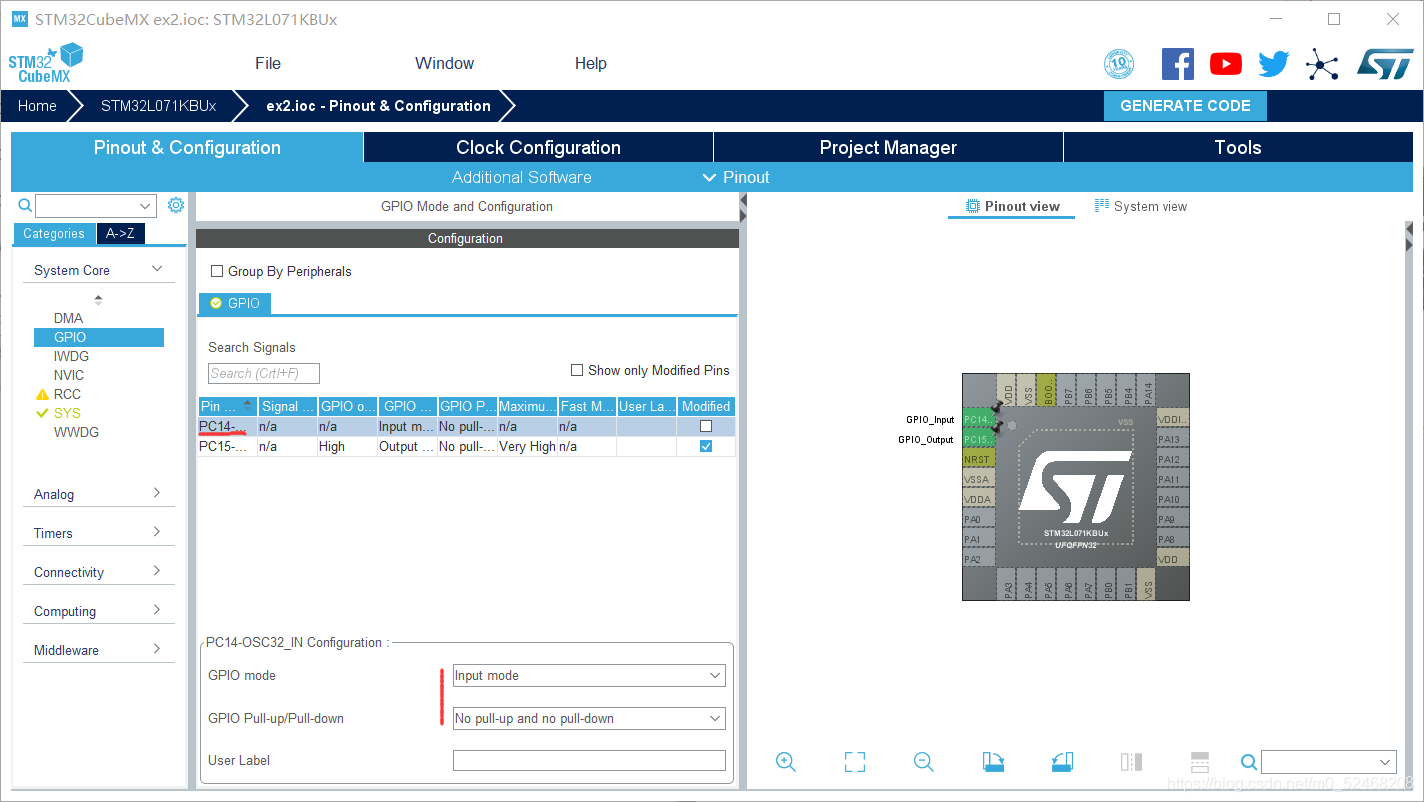Open the settings gear in categories panel
This screenshot has height=802, width=1424.
176,205
